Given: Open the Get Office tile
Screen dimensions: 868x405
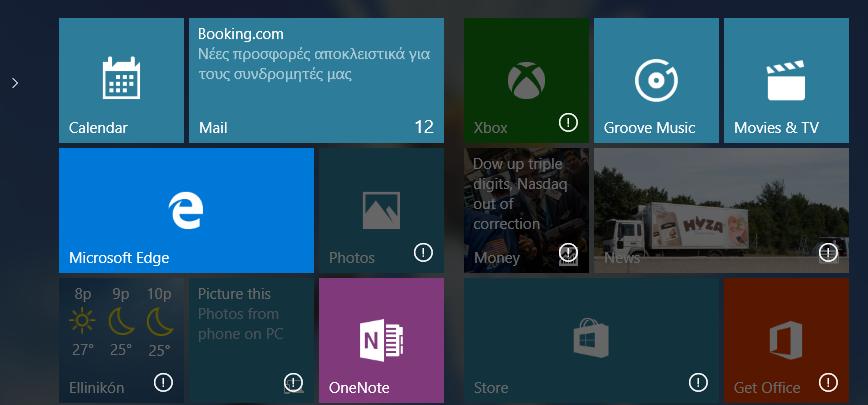Looking at the screenshot, I should point(786,340).
